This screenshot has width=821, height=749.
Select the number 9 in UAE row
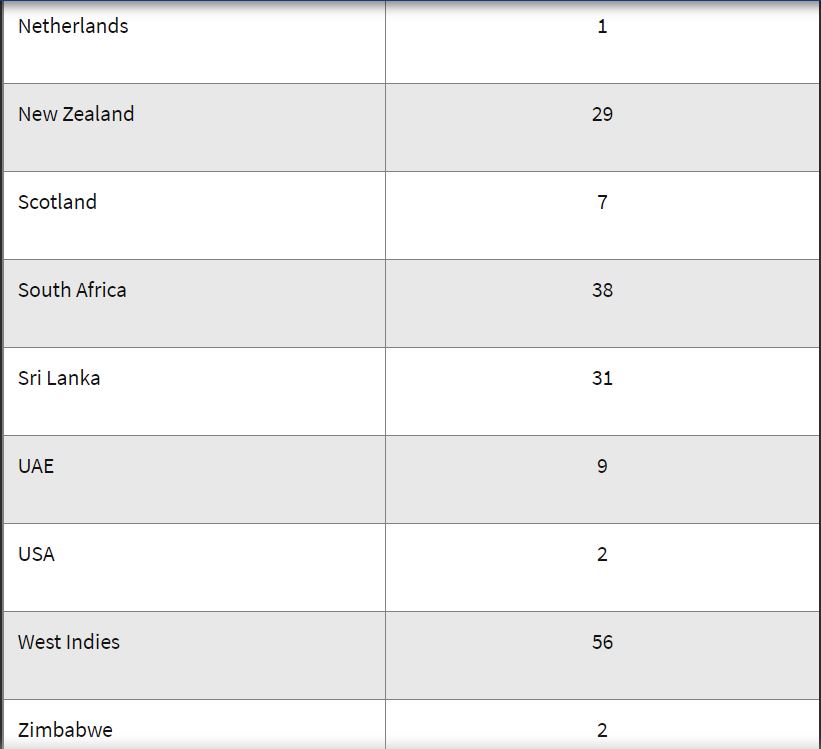tap(602, 466)
